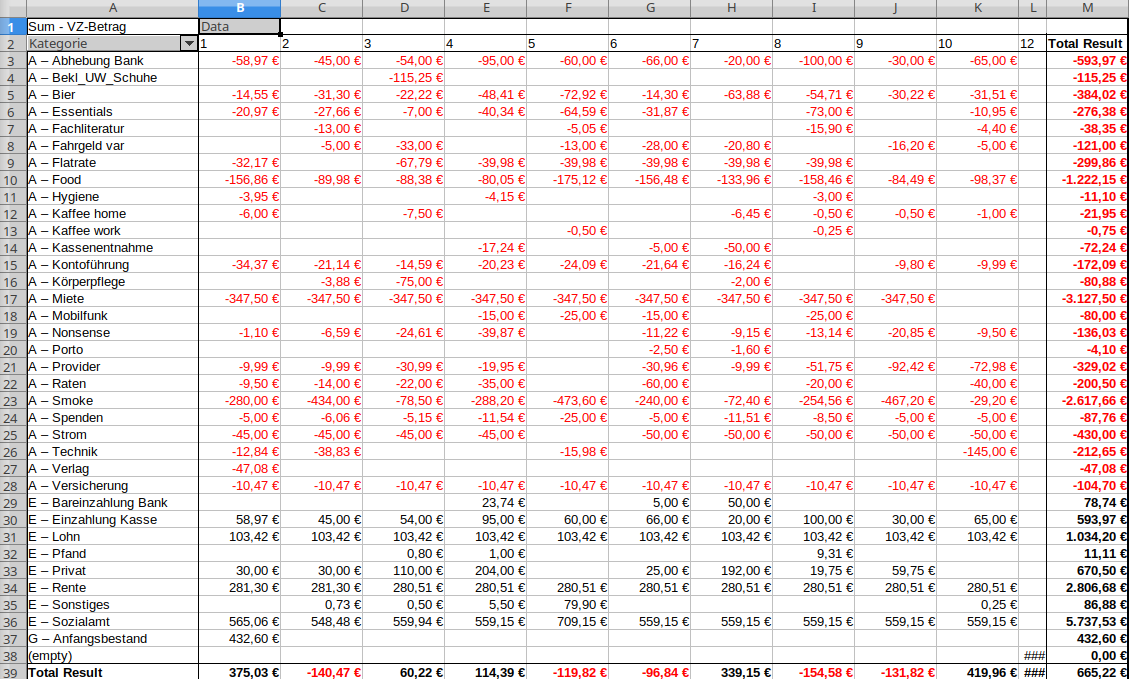Click the Kategorie pivot field button label
Image resolution: width=1129 pixels, height=679 pixels.
[x=100, y=44]
